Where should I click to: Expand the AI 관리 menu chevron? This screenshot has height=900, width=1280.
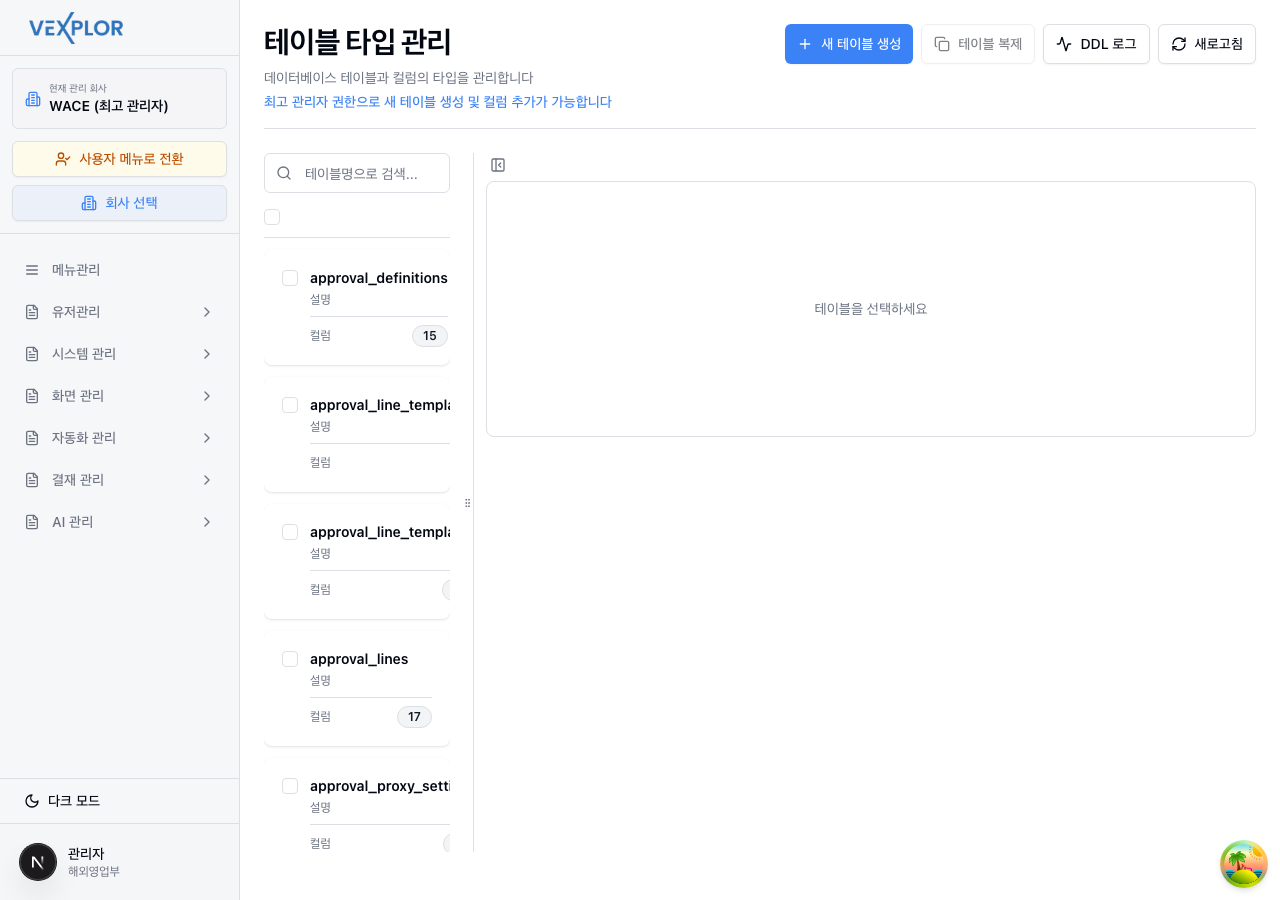pyautogui.click(x=207, y=522)
